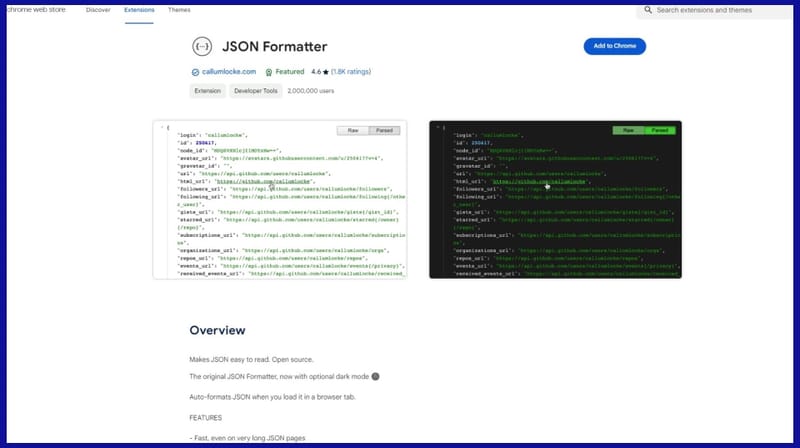Click the search magnifier icon
800x448 pixels.
[649, 9]
